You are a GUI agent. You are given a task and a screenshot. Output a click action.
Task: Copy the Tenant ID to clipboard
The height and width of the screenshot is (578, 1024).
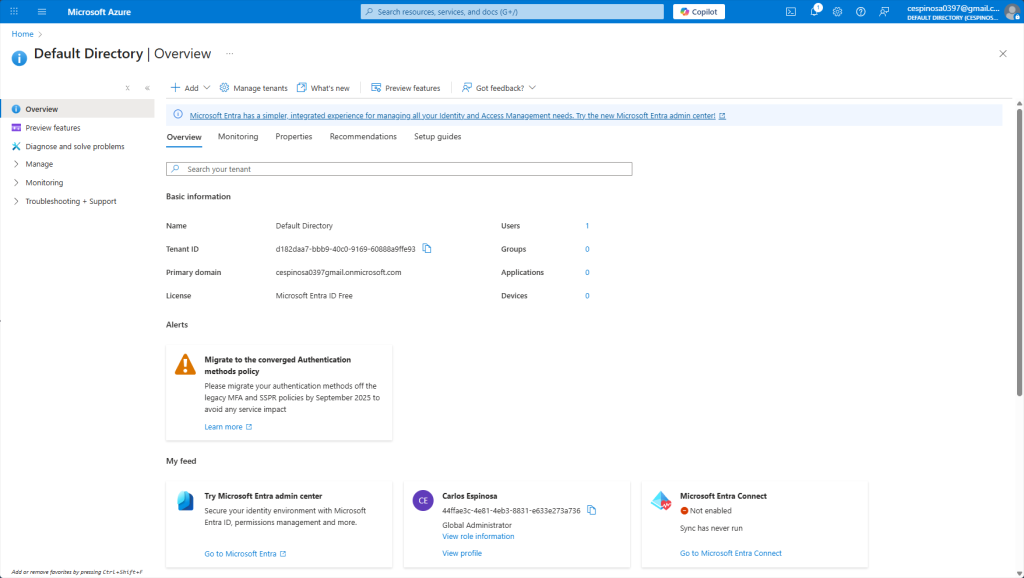click(x=427, y=249)
